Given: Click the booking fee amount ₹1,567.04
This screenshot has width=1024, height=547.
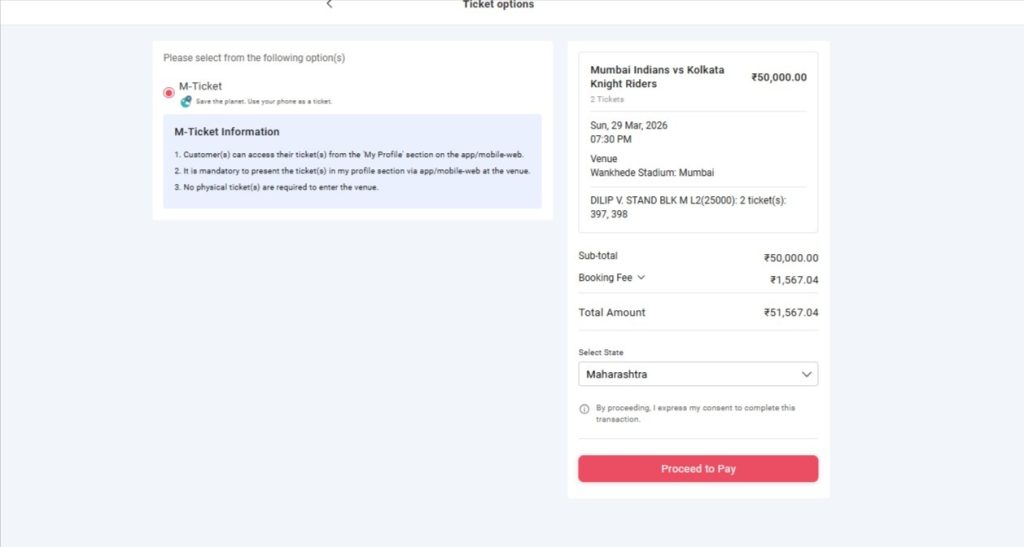Looking at the screenshot, I should pyautogui.click(x=794, y=280).
